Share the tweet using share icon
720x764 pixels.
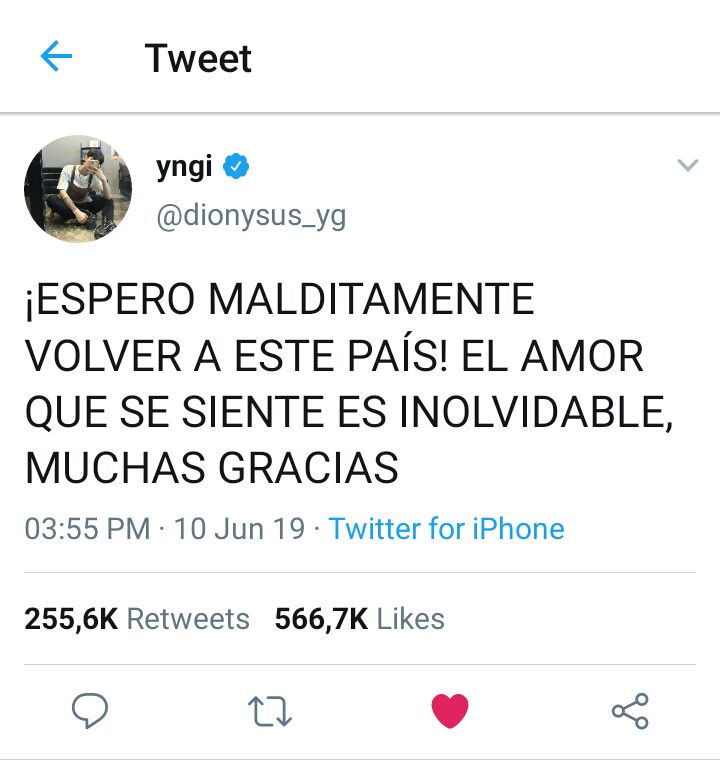click(x=630, y=711)
